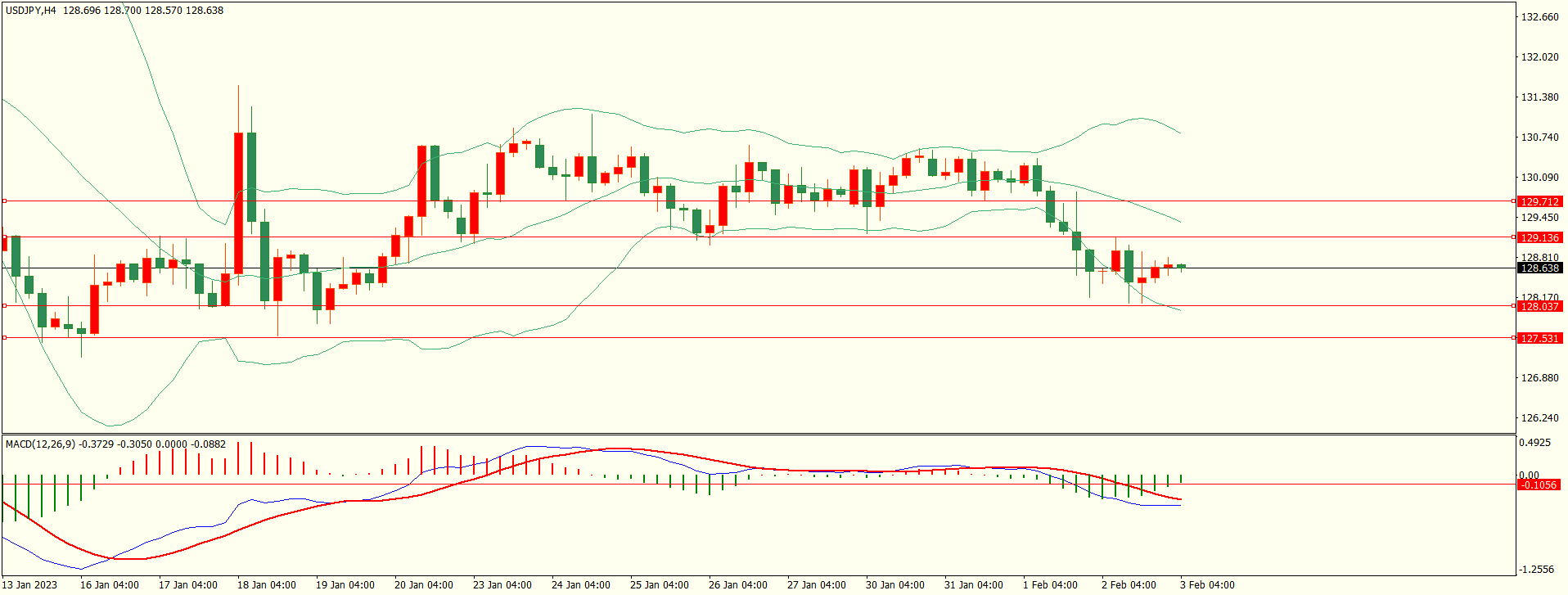Viewport: 1568px width, 595px height.
Task: Click the red 127.531 price level tag
Action: [x=1539, y=338]
